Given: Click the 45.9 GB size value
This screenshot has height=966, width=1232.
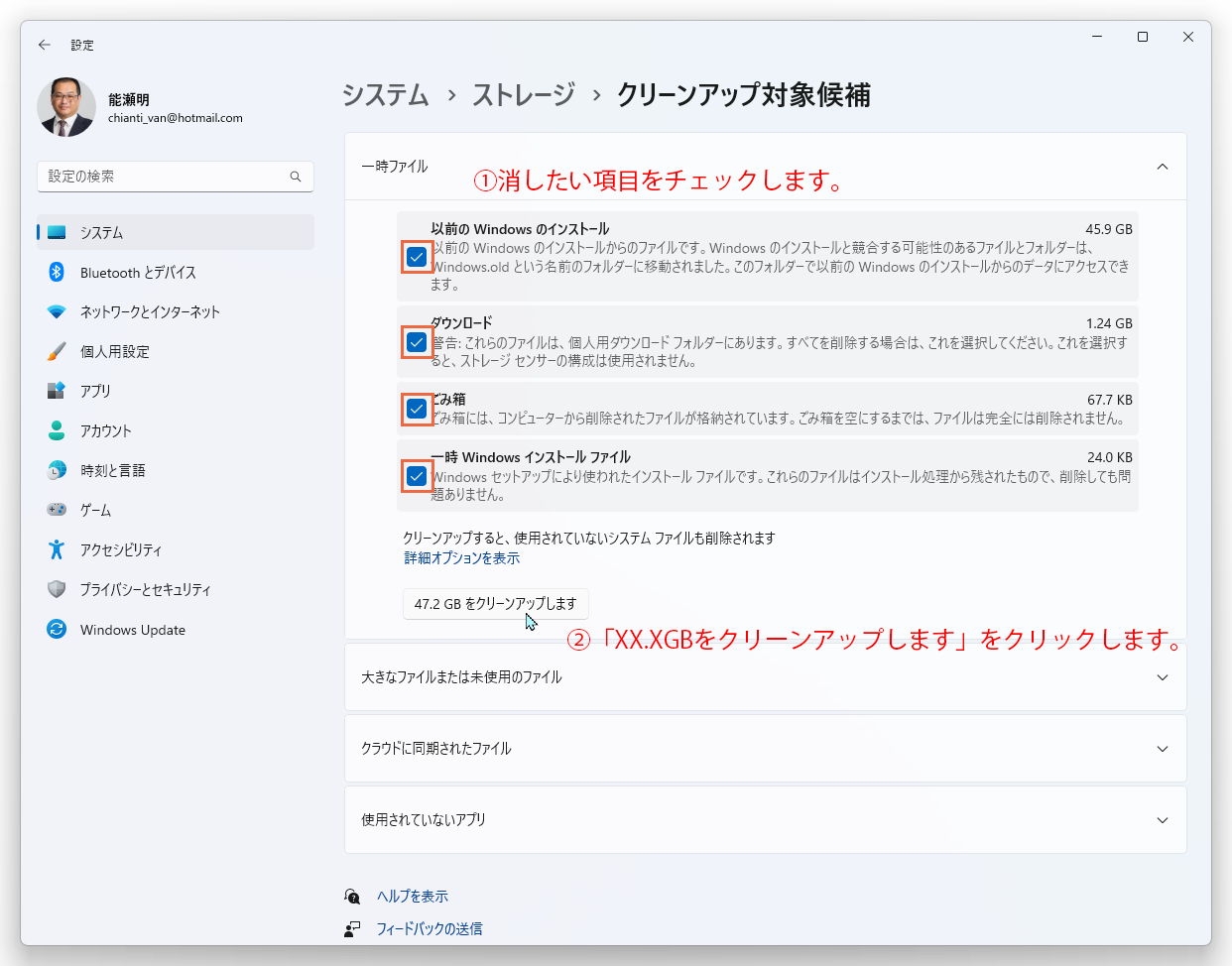Looking at the screenshot, I should coord(1109,229).
